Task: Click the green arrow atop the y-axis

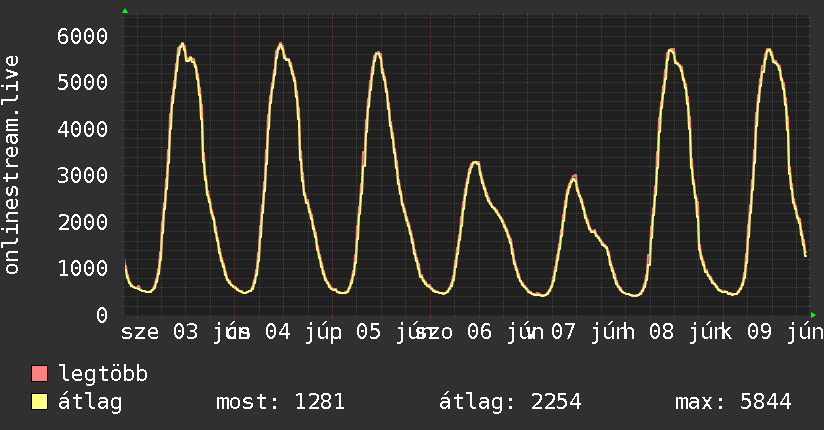Action: pos(125,11)
